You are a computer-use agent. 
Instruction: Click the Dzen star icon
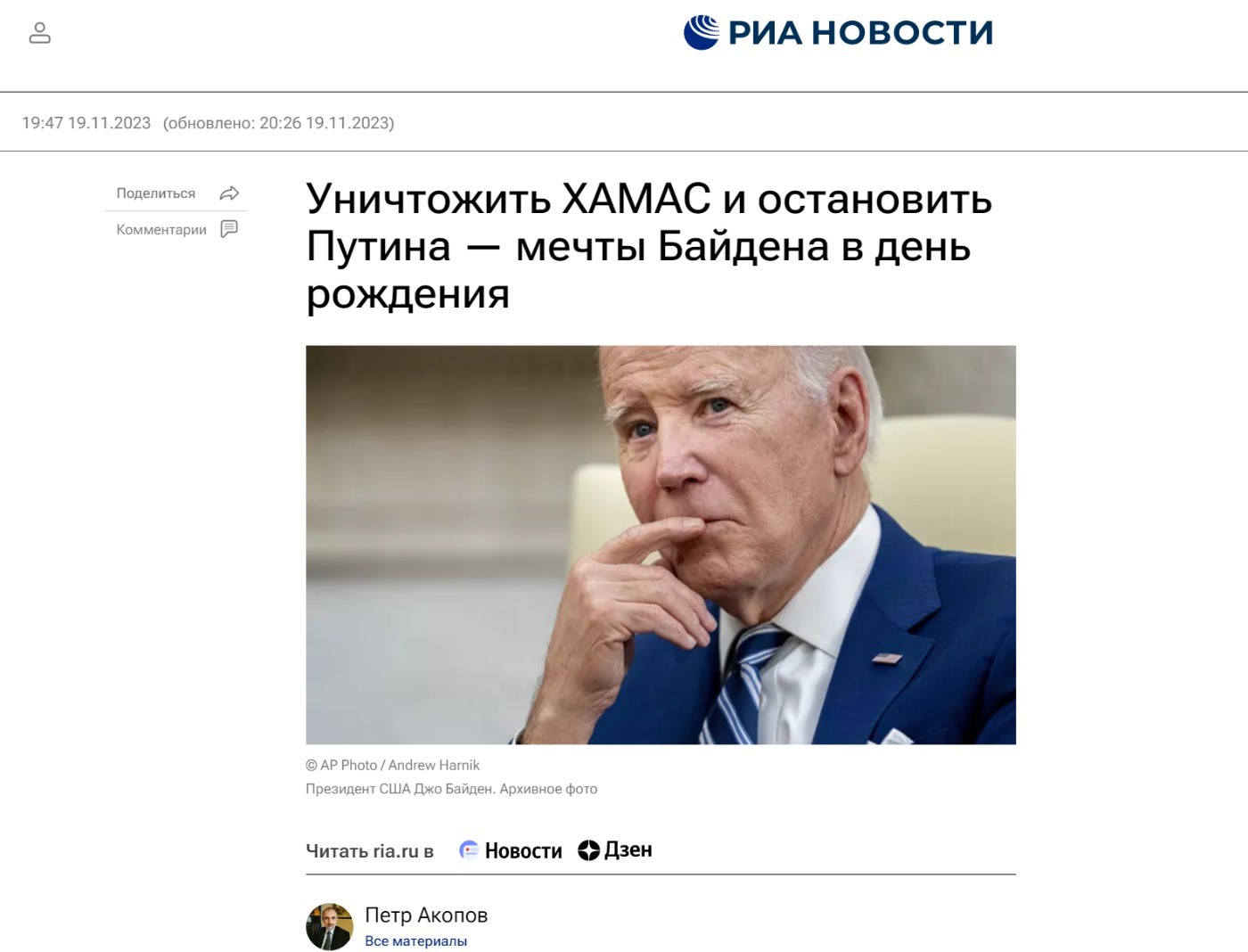[588, 850]
